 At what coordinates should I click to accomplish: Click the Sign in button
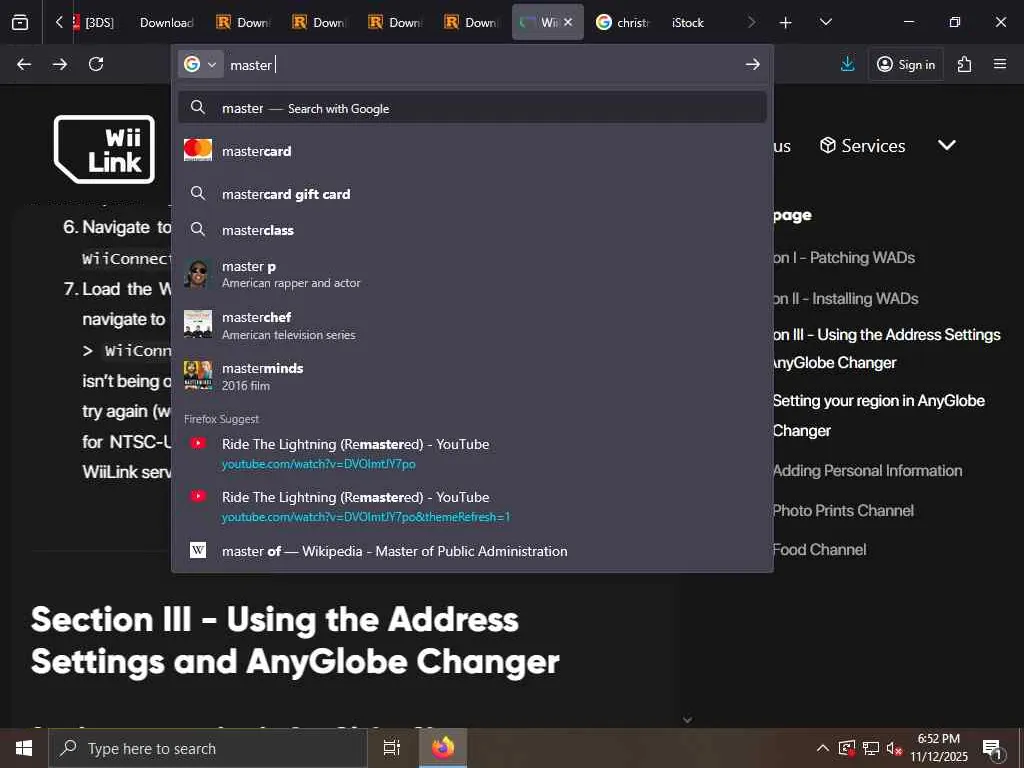coord(906,64)
